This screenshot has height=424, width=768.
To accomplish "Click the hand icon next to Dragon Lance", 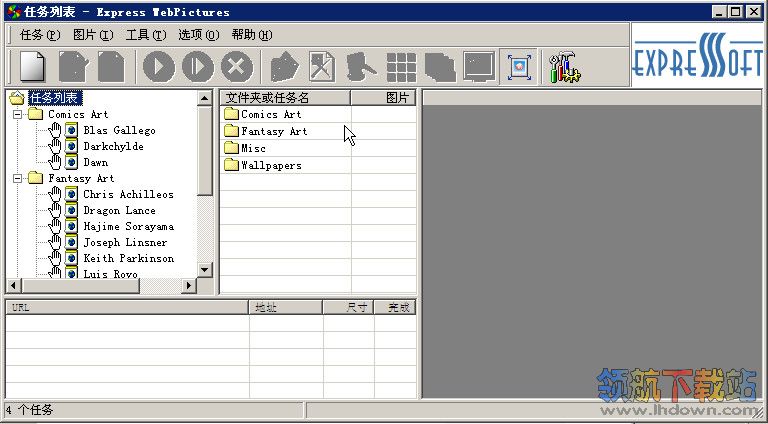I will pos(55,211).
